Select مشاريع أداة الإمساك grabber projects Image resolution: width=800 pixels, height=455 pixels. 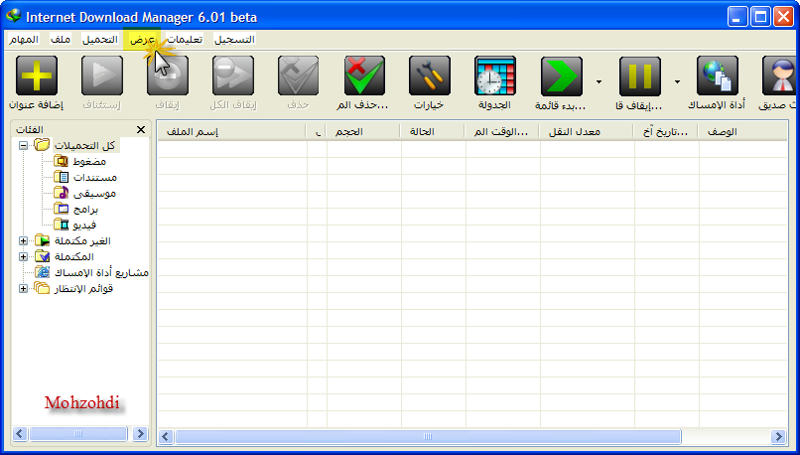coord(101,272)
